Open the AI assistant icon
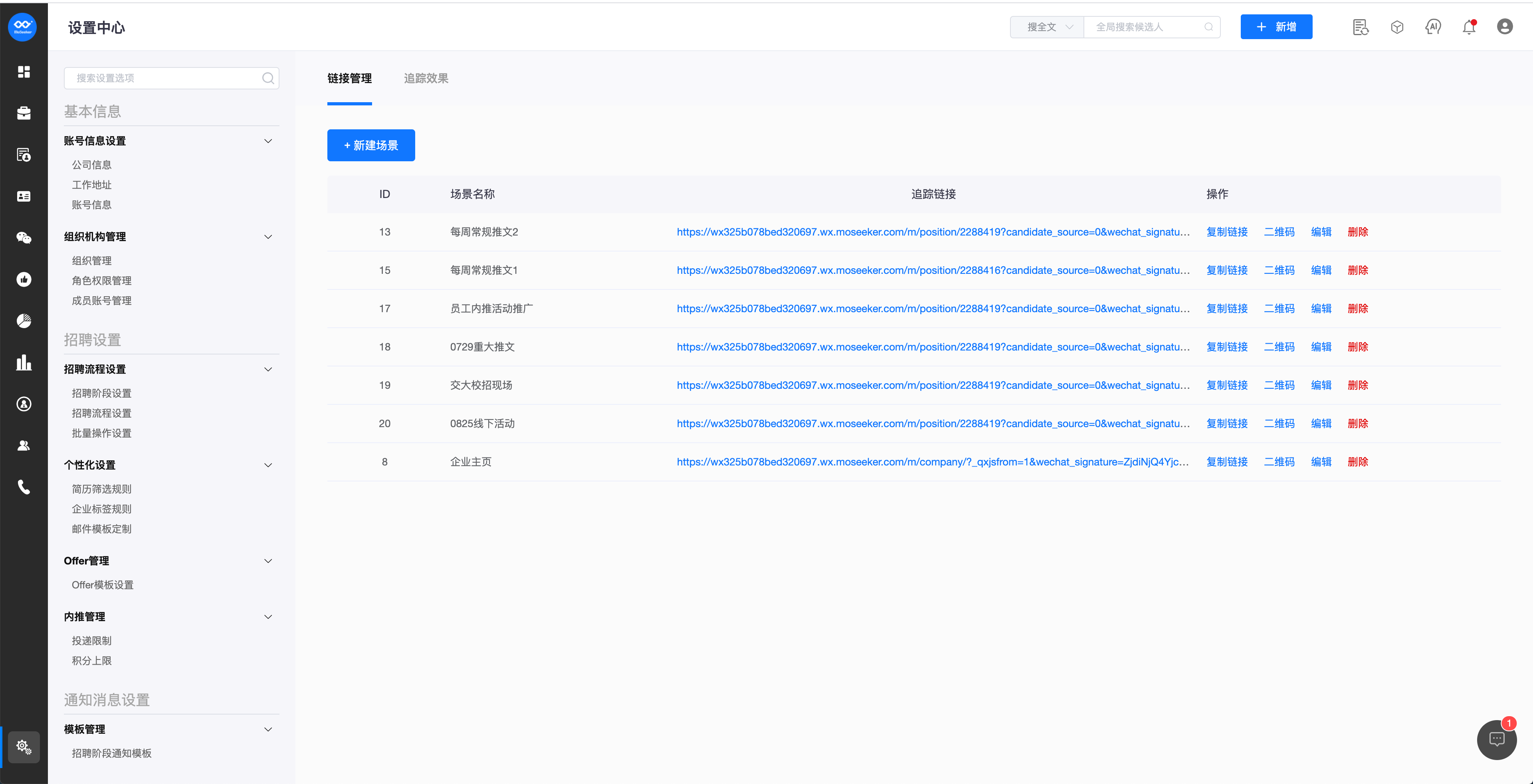Viewport: 1533px width, 784px height. [1433, 27]
